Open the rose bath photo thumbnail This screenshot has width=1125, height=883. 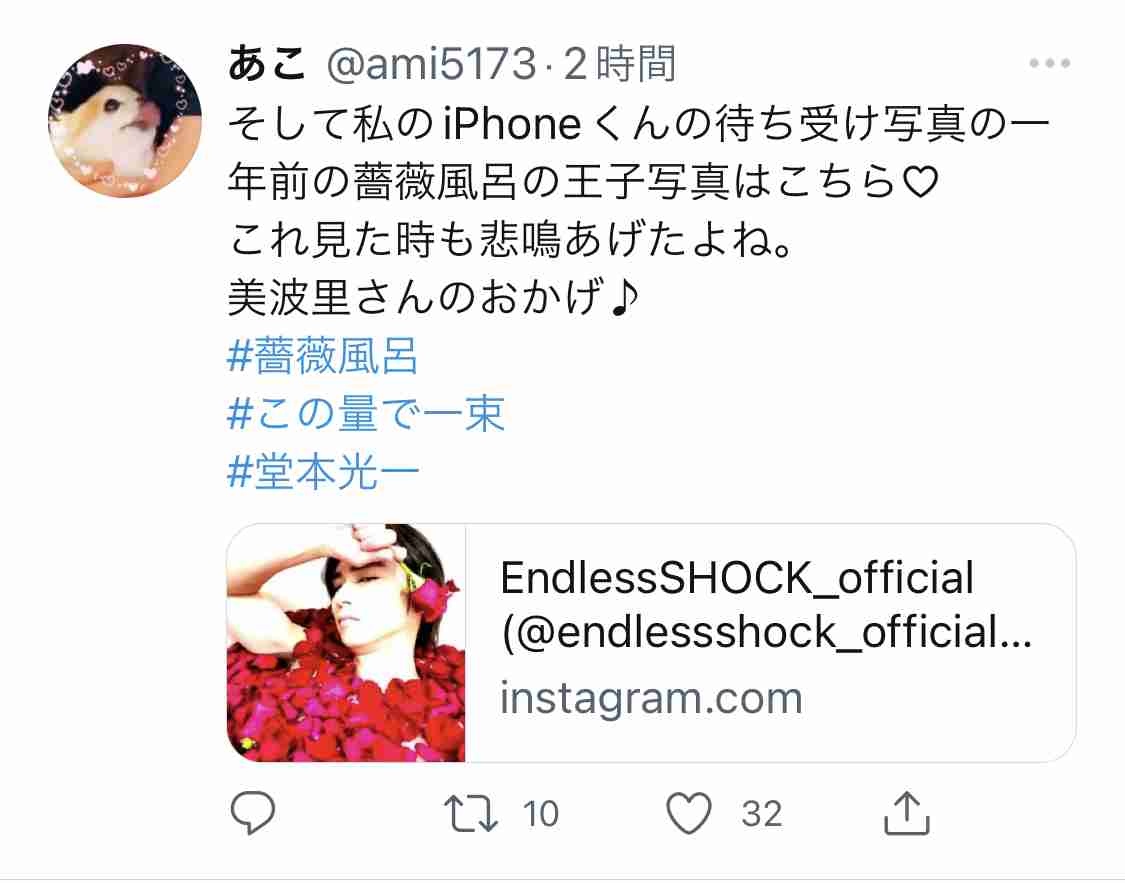click(346, 643)
